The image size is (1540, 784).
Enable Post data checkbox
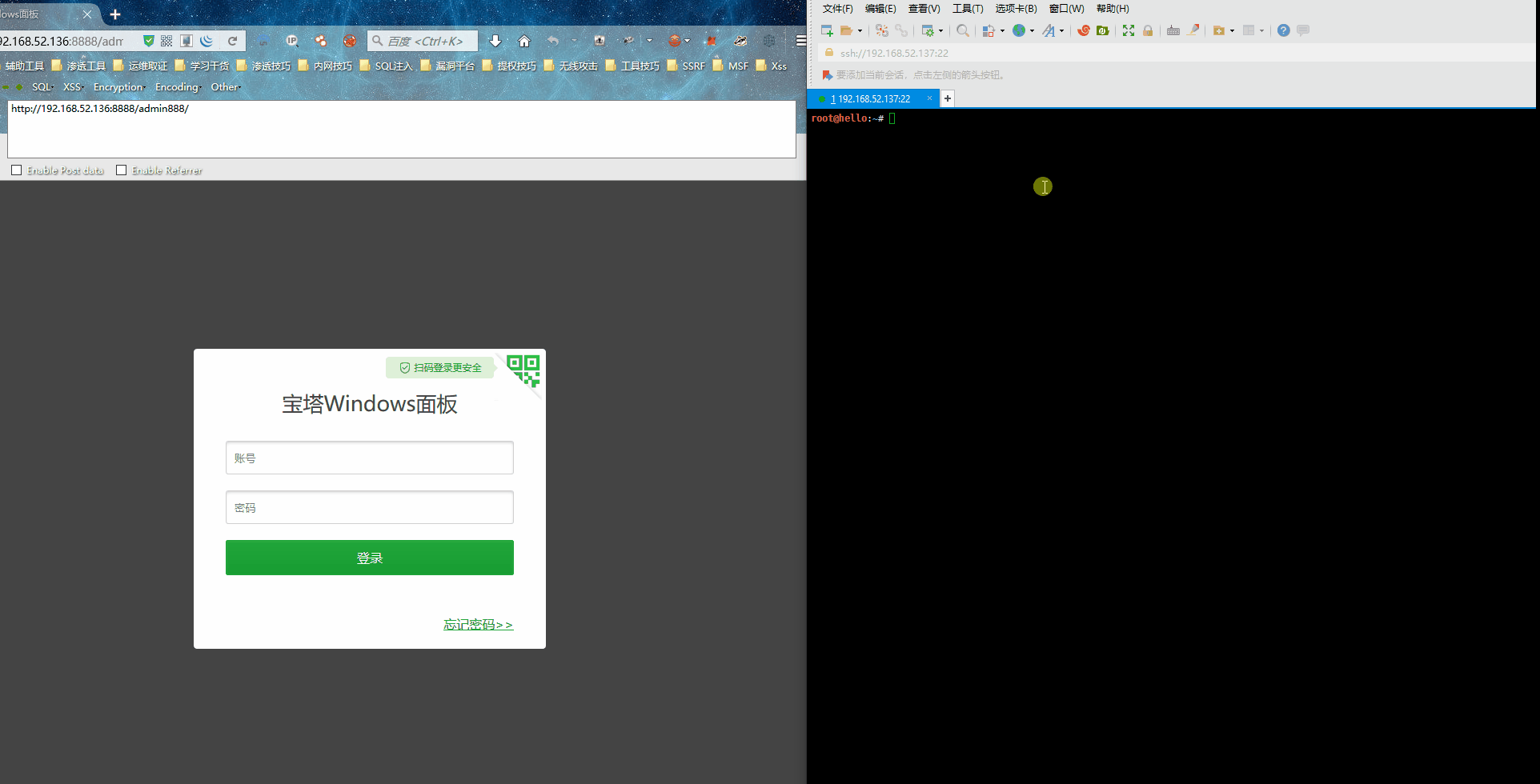pyautogui.click(x=16, y=170)
